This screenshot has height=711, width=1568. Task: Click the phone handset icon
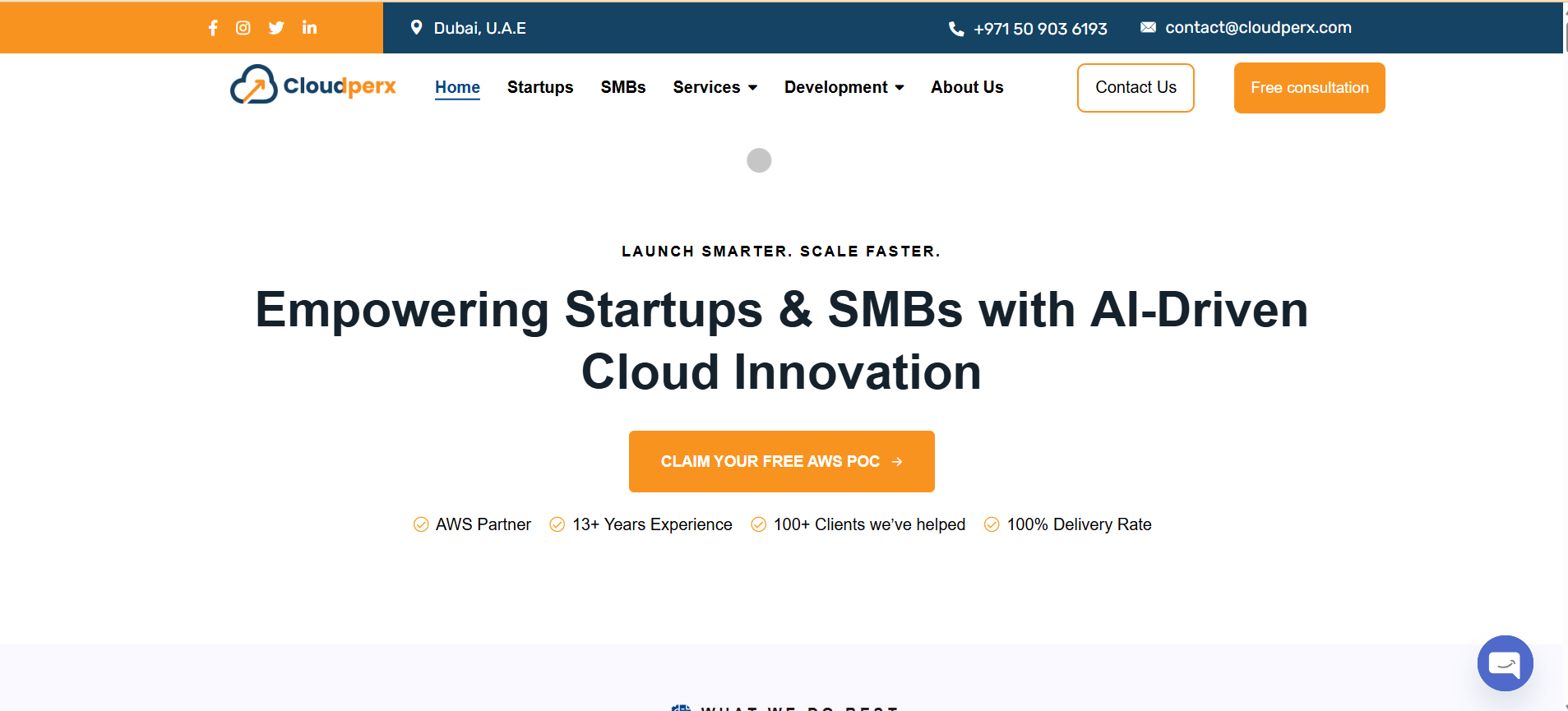956,29
